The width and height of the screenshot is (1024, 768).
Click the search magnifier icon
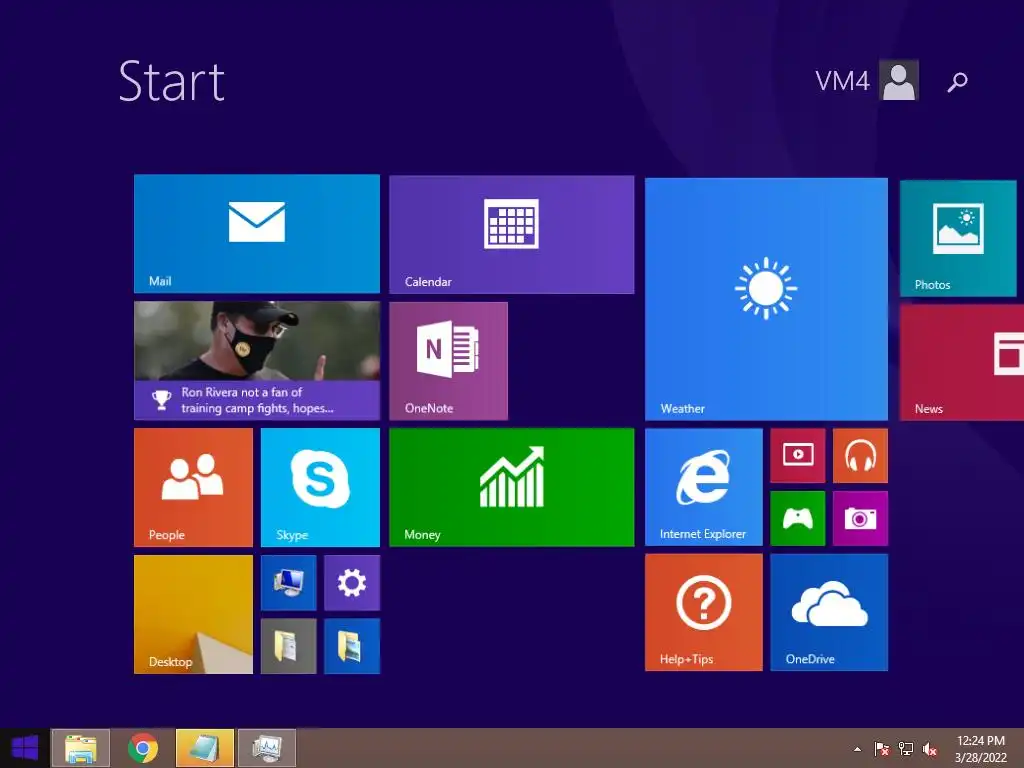(957, 82)
